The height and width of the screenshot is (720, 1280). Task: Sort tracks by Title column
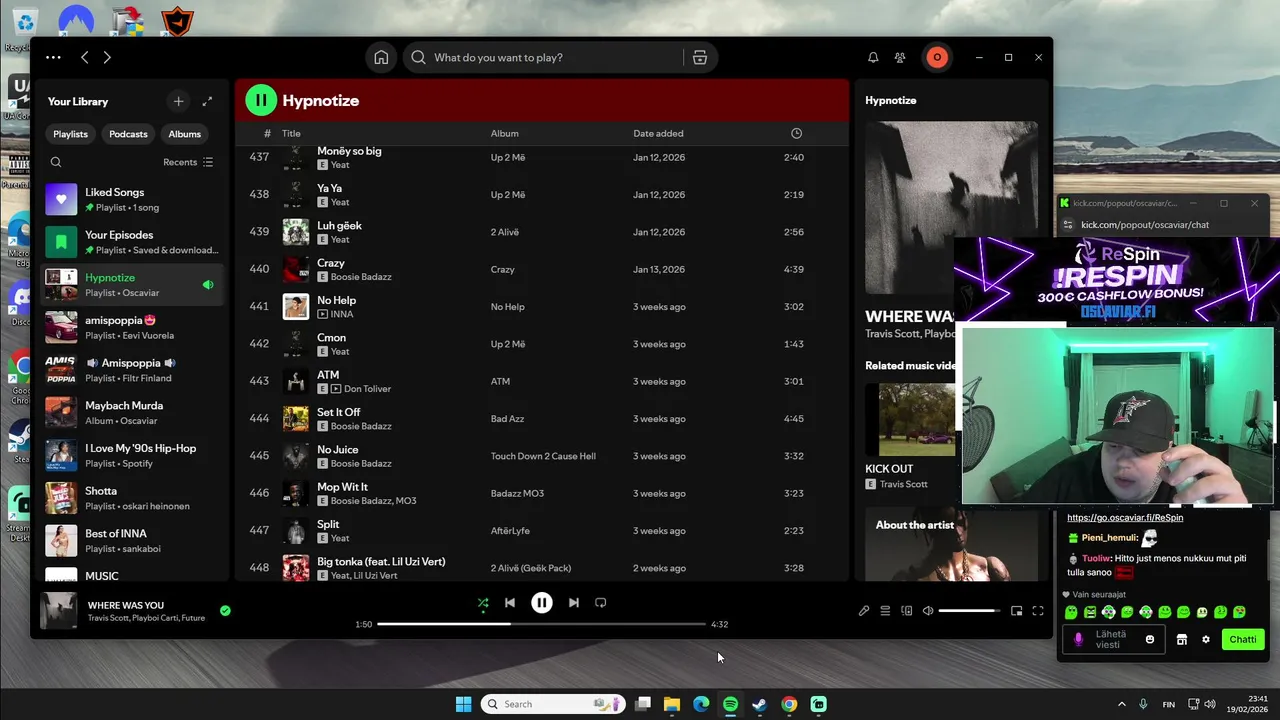pos(291,133)
